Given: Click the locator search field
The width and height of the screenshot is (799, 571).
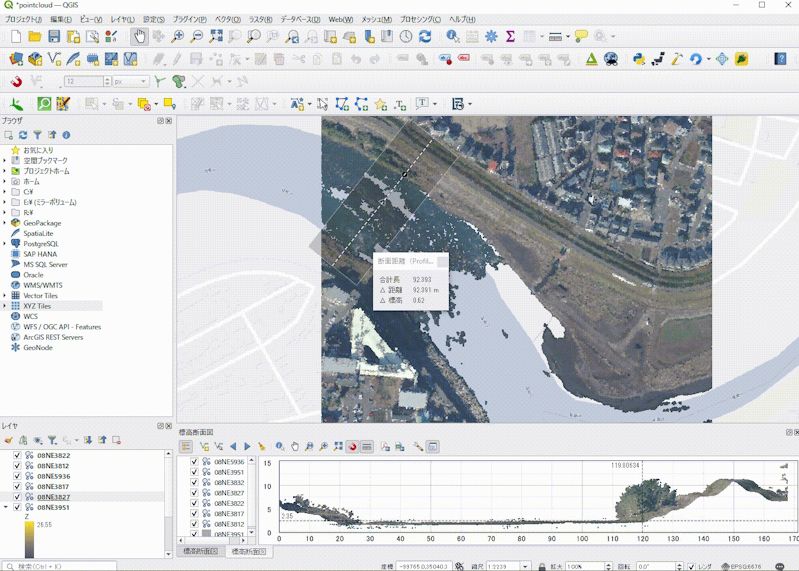Looking at the screenshot, I should (x=59, y=566).
